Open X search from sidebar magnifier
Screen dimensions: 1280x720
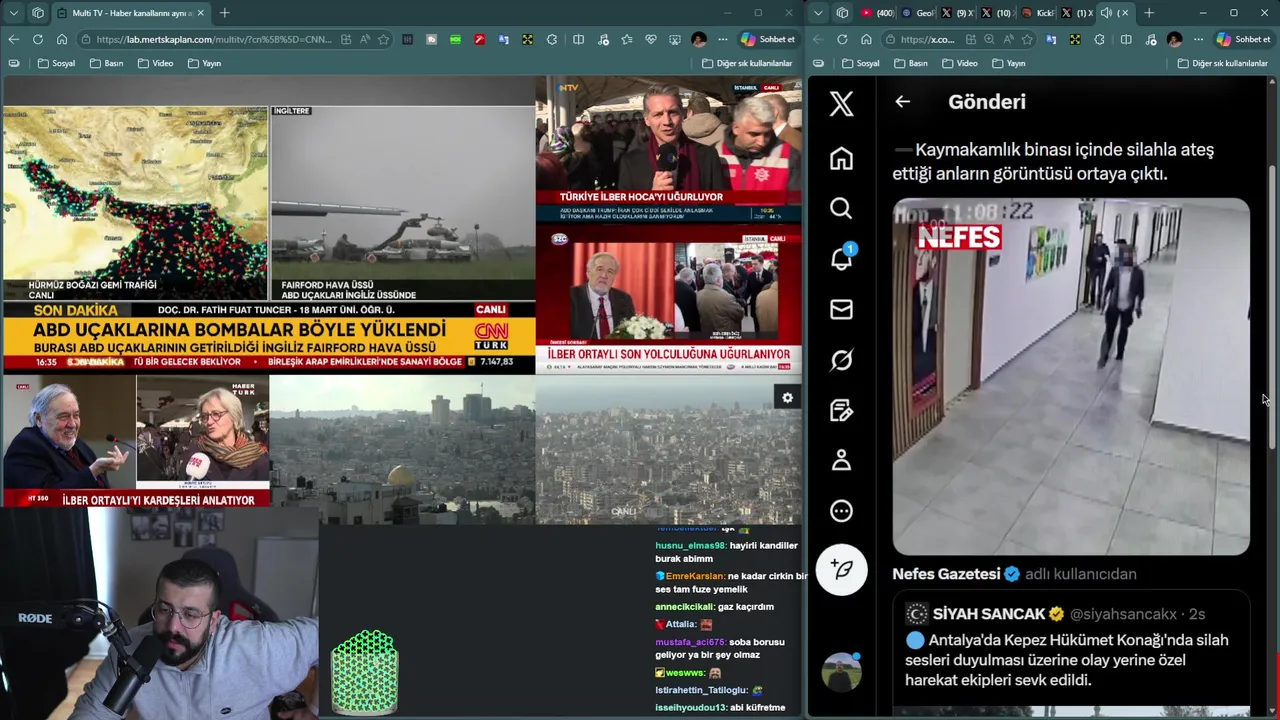coord(841,208)
